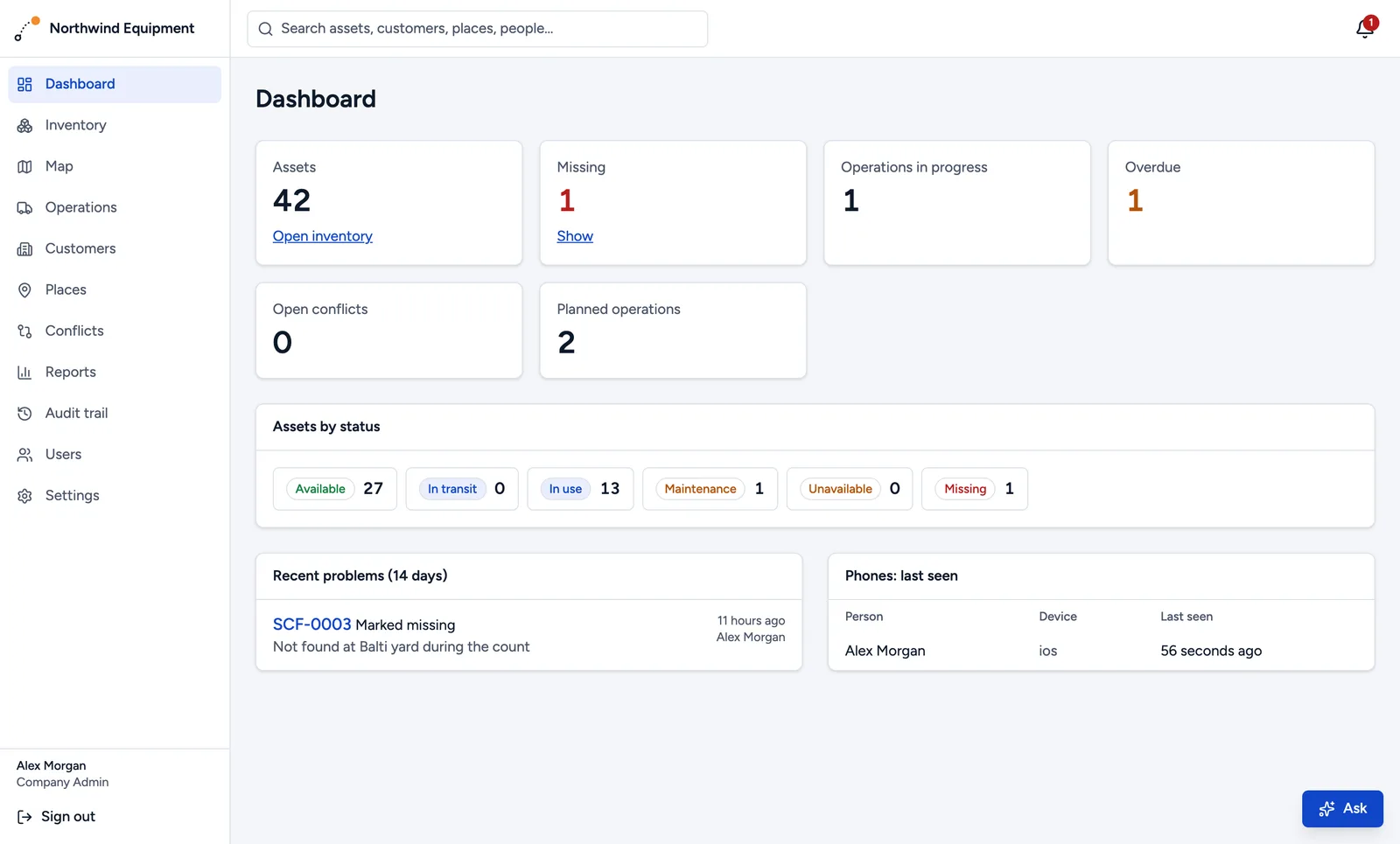Click the sparkle icon on Ask button

coord(1326,809)
